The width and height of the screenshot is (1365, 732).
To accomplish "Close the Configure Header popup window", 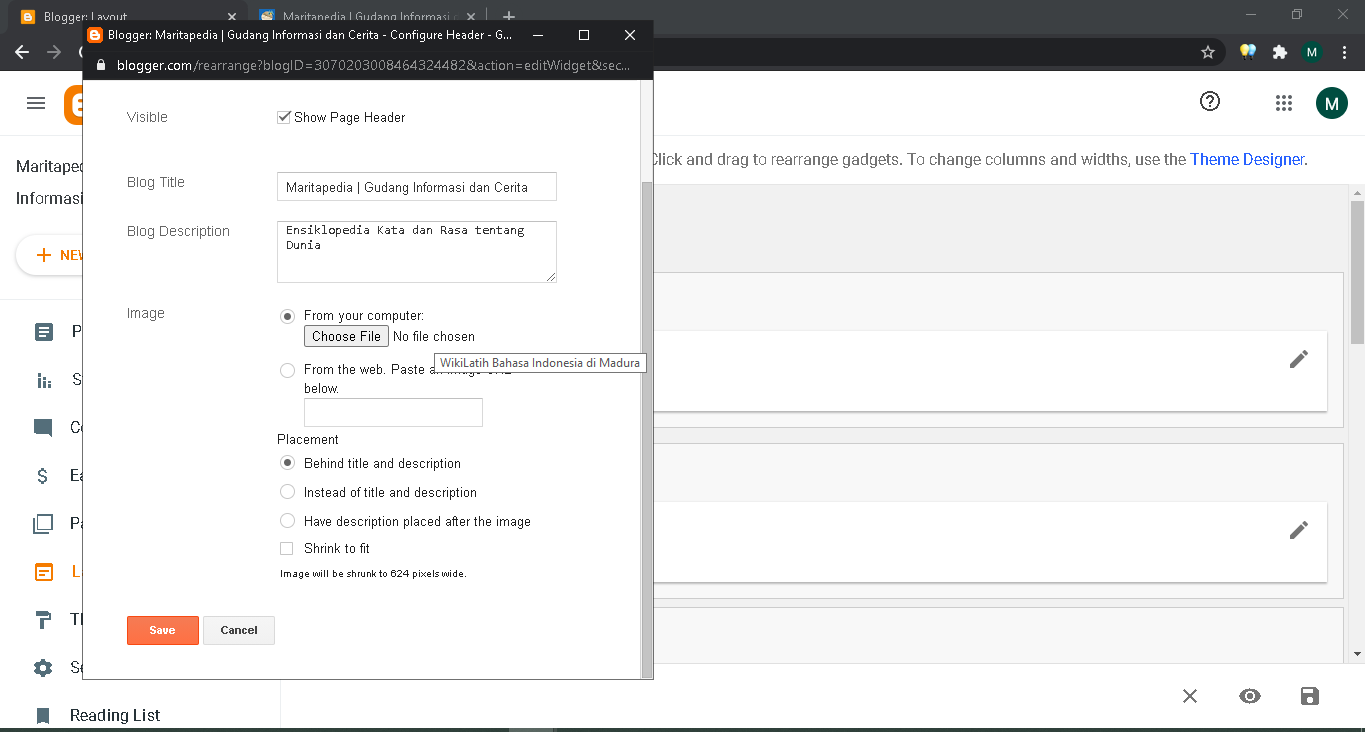I will pyautogui.click(x=630, y=35).
